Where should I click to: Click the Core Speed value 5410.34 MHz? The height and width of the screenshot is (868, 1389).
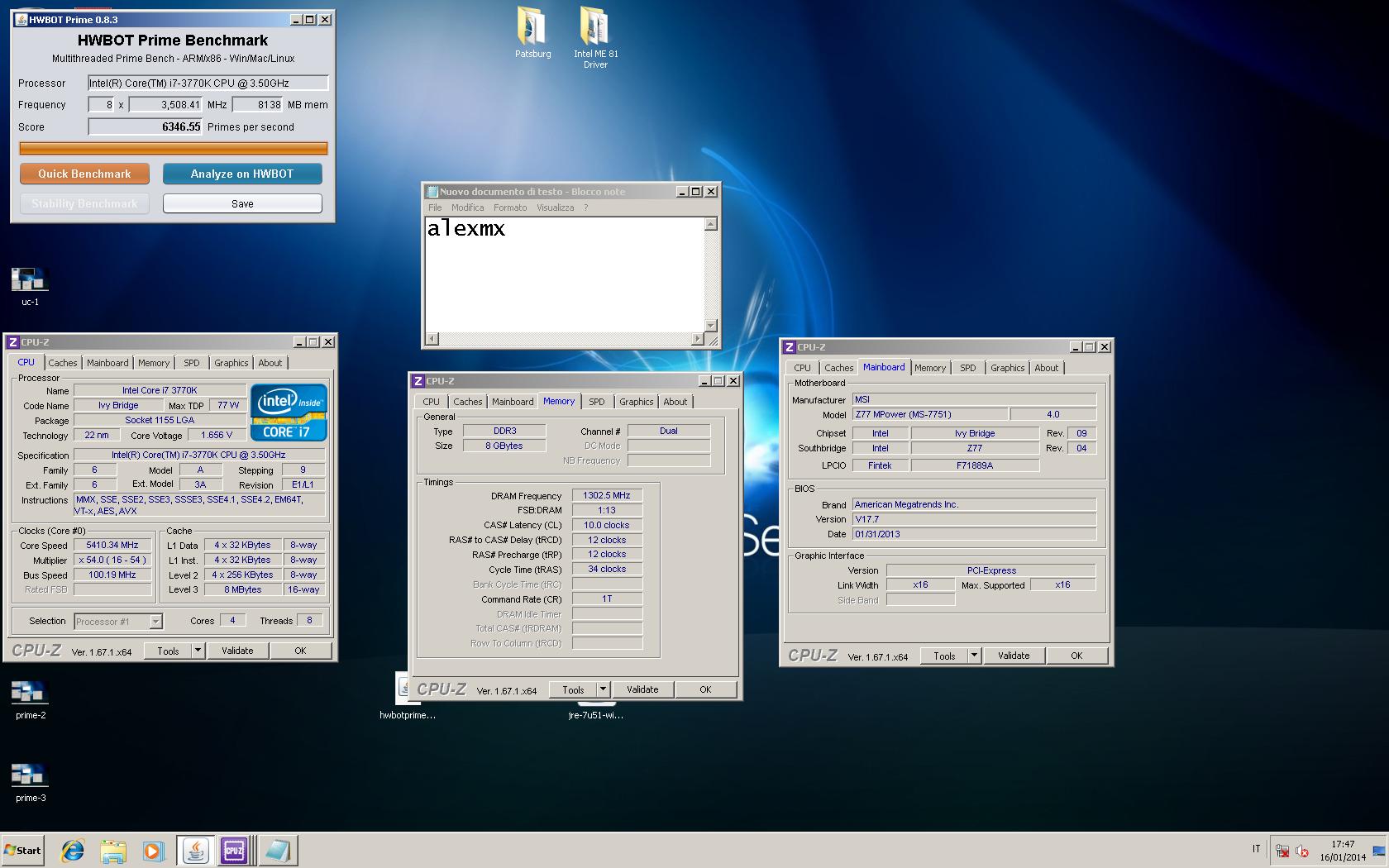point(112,545)
